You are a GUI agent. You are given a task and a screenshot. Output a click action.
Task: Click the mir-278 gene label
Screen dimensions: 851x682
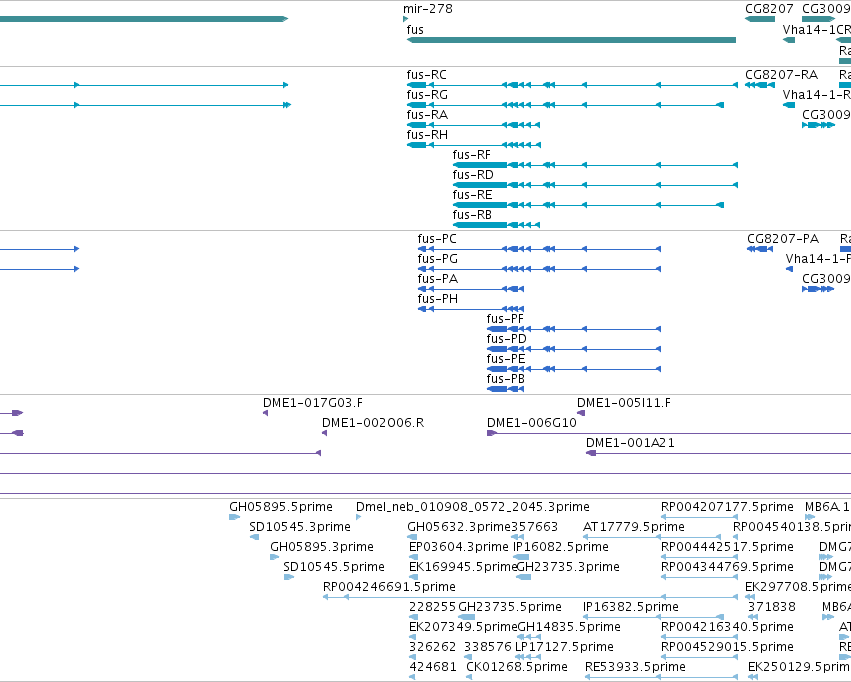pos(428,9)
